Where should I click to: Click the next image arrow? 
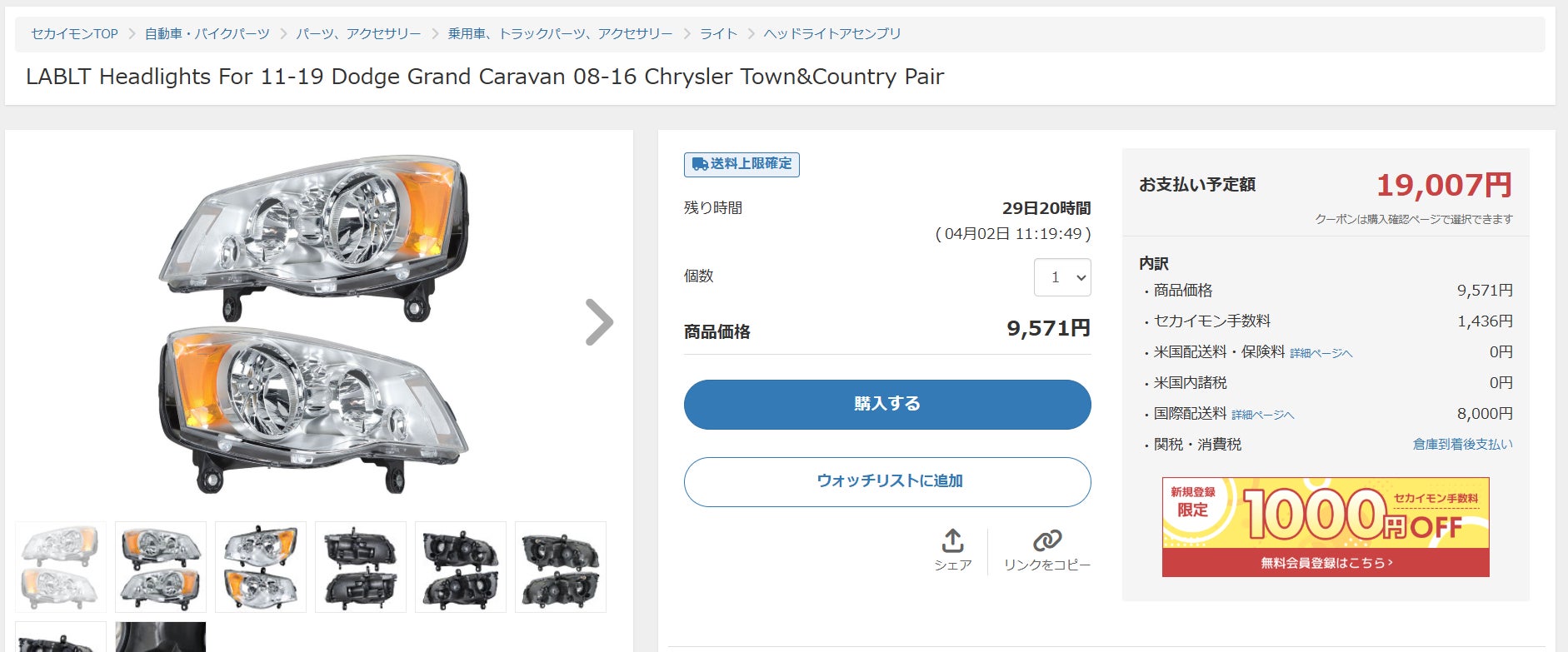click(599, 322)
